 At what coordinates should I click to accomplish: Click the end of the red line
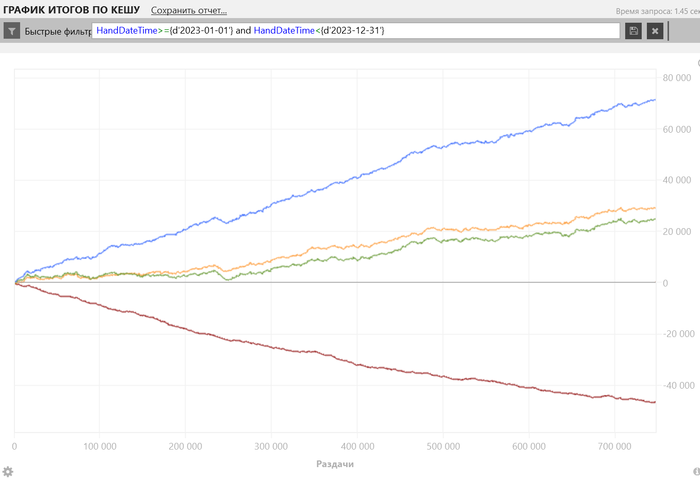coord(655,402)
